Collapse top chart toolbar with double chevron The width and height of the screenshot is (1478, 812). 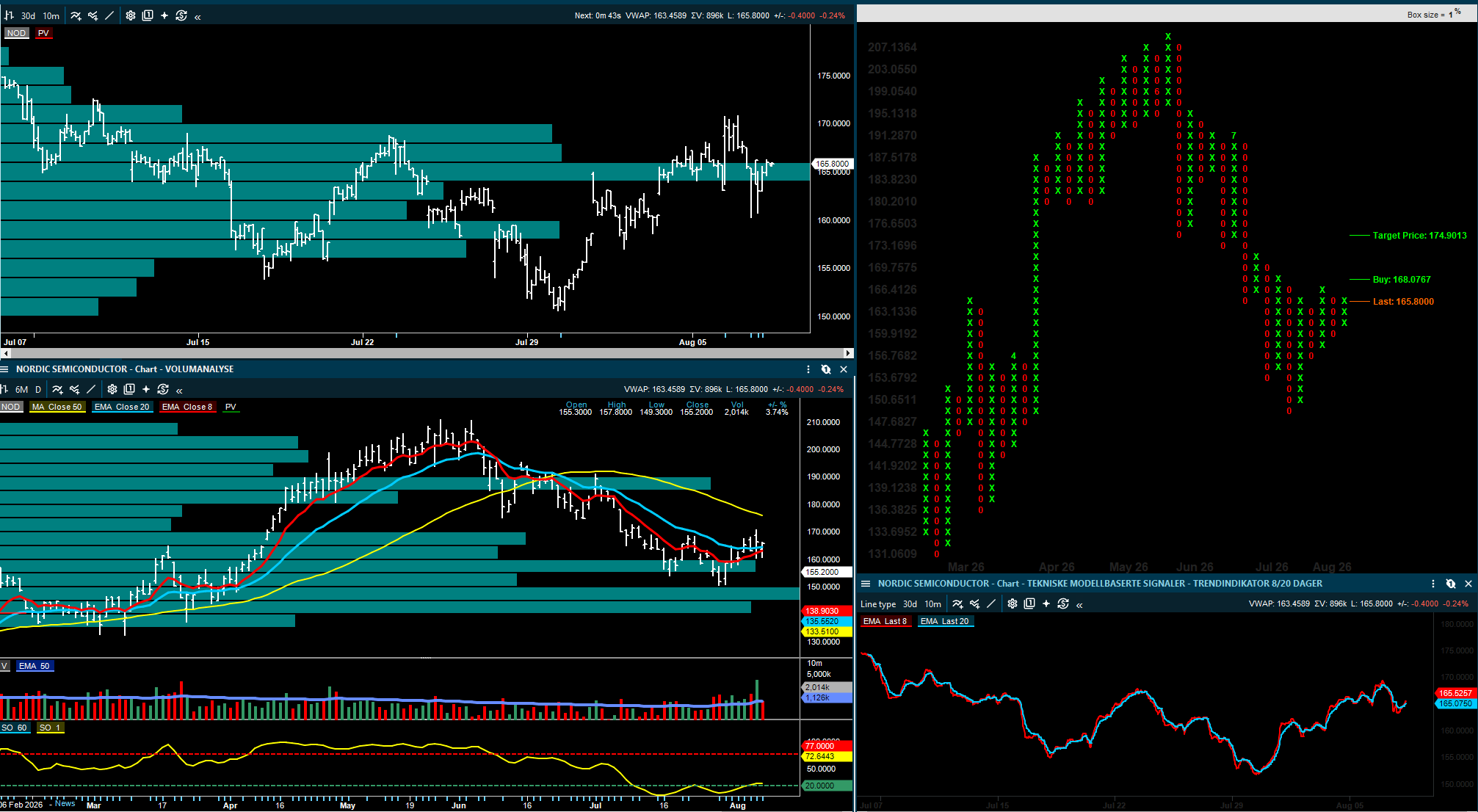click(x=198, y=16)
